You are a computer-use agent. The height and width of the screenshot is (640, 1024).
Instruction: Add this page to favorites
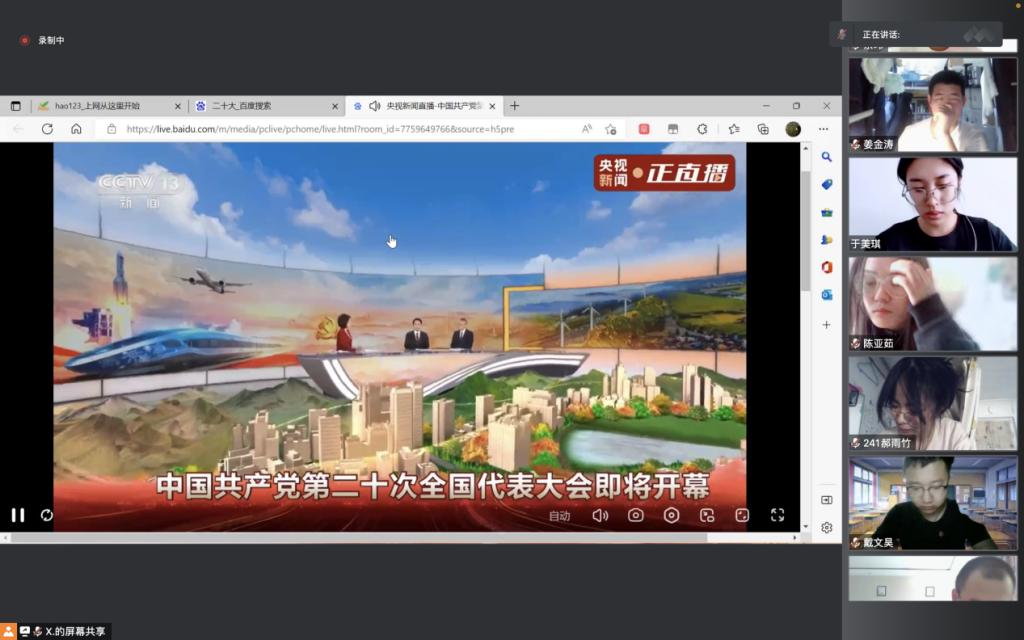point(611,129)
